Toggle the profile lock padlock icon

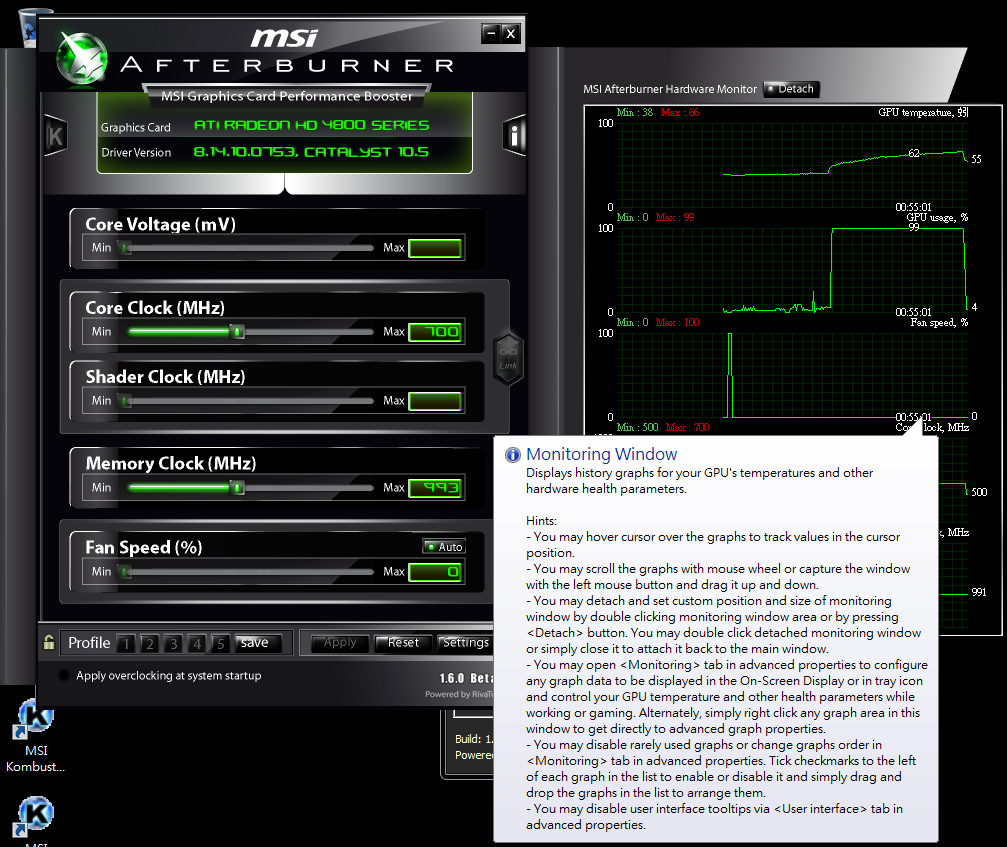(49, 642)
